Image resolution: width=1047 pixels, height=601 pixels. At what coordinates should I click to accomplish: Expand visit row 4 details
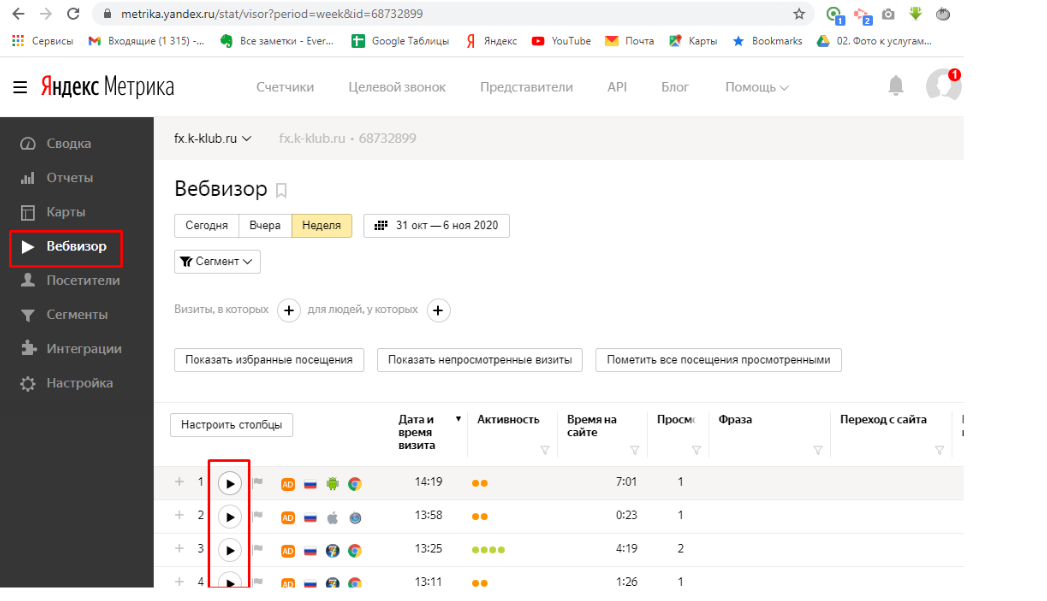point(179,582)
